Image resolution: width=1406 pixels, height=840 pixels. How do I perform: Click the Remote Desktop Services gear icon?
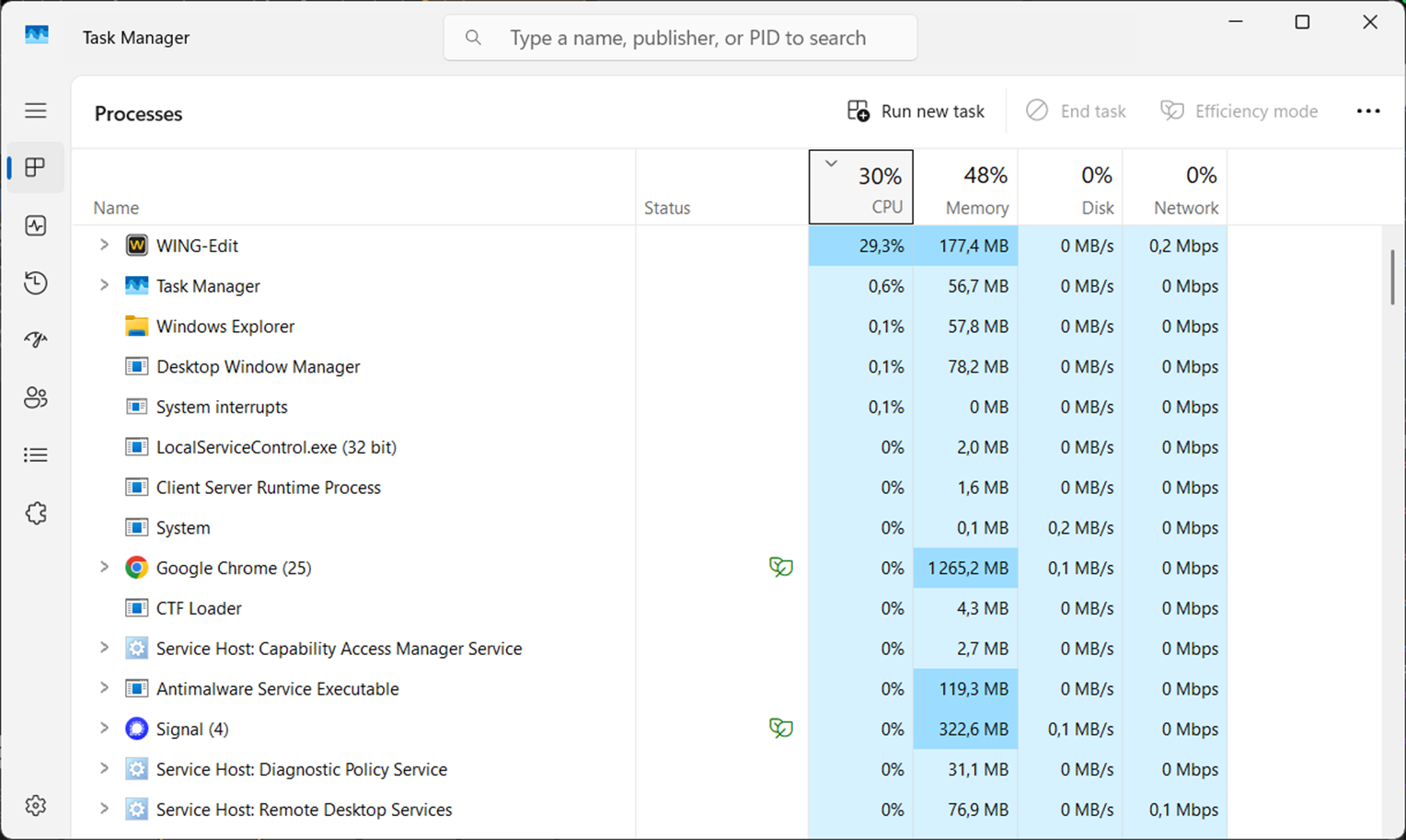point(136,810)
